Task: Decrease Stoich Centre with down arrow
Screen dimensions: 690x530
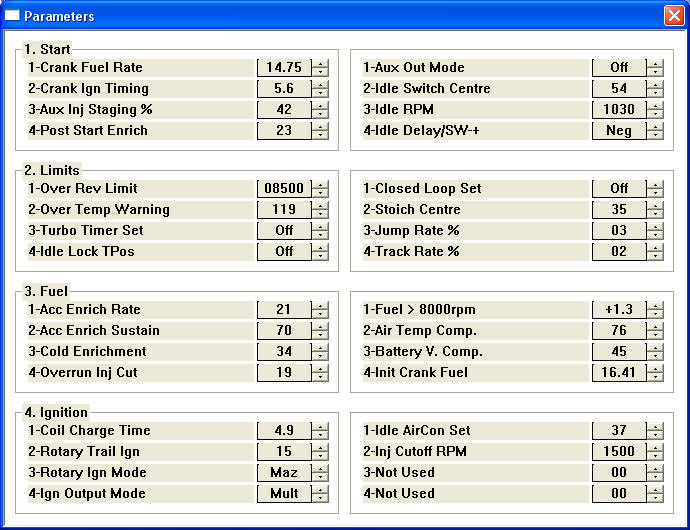Action: [x=655, y=214]
